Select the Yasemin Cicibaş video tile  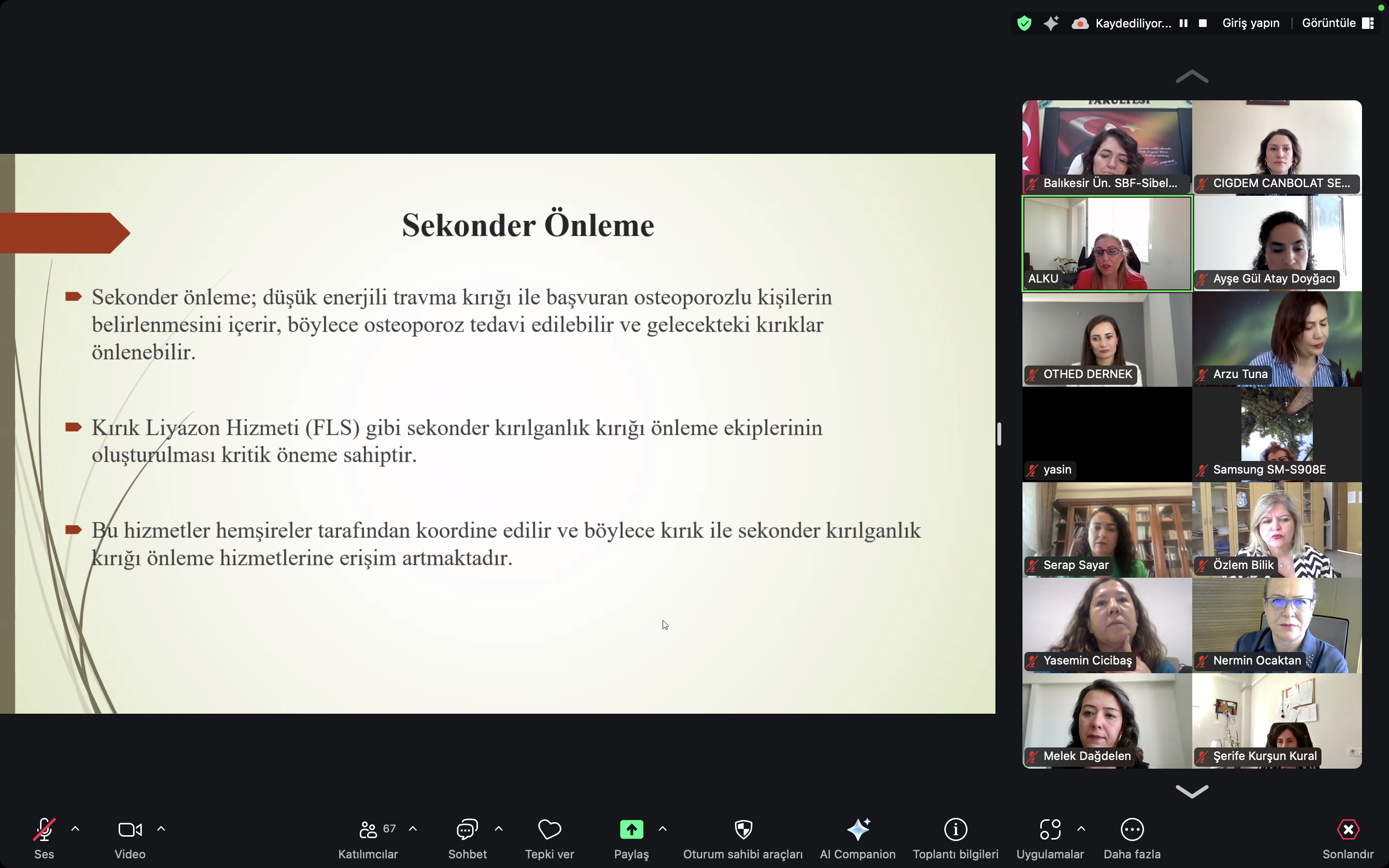[1106, 625]
